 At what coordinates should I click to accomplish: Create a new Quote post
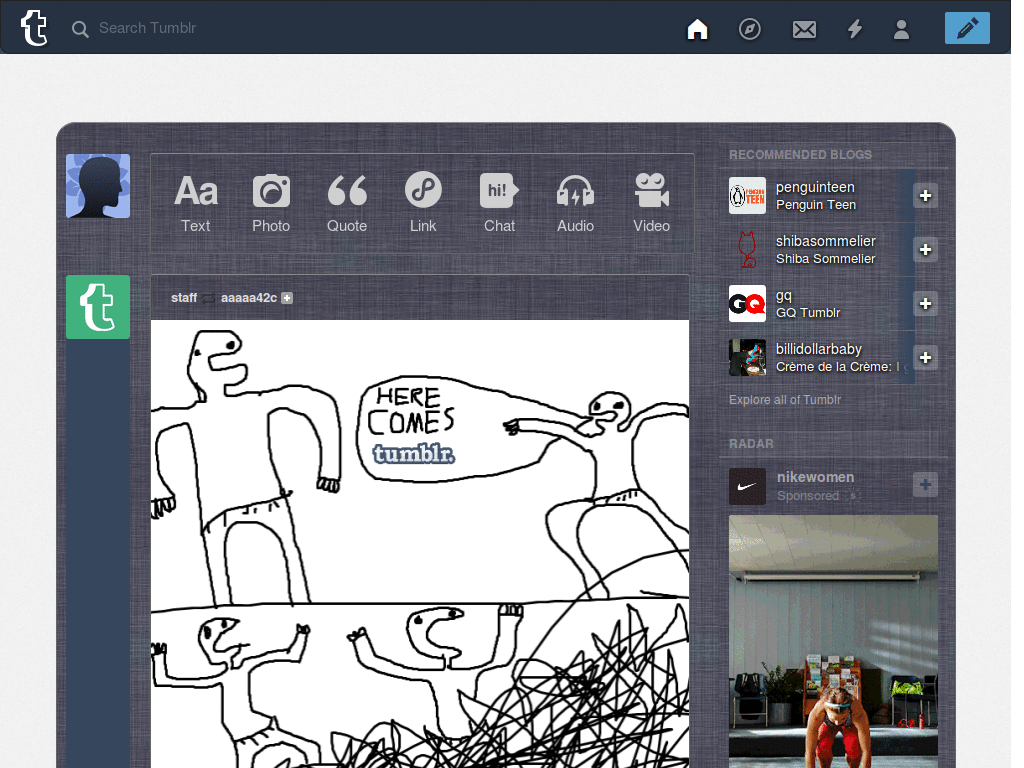pyautogui.click(x=347, y=203)
